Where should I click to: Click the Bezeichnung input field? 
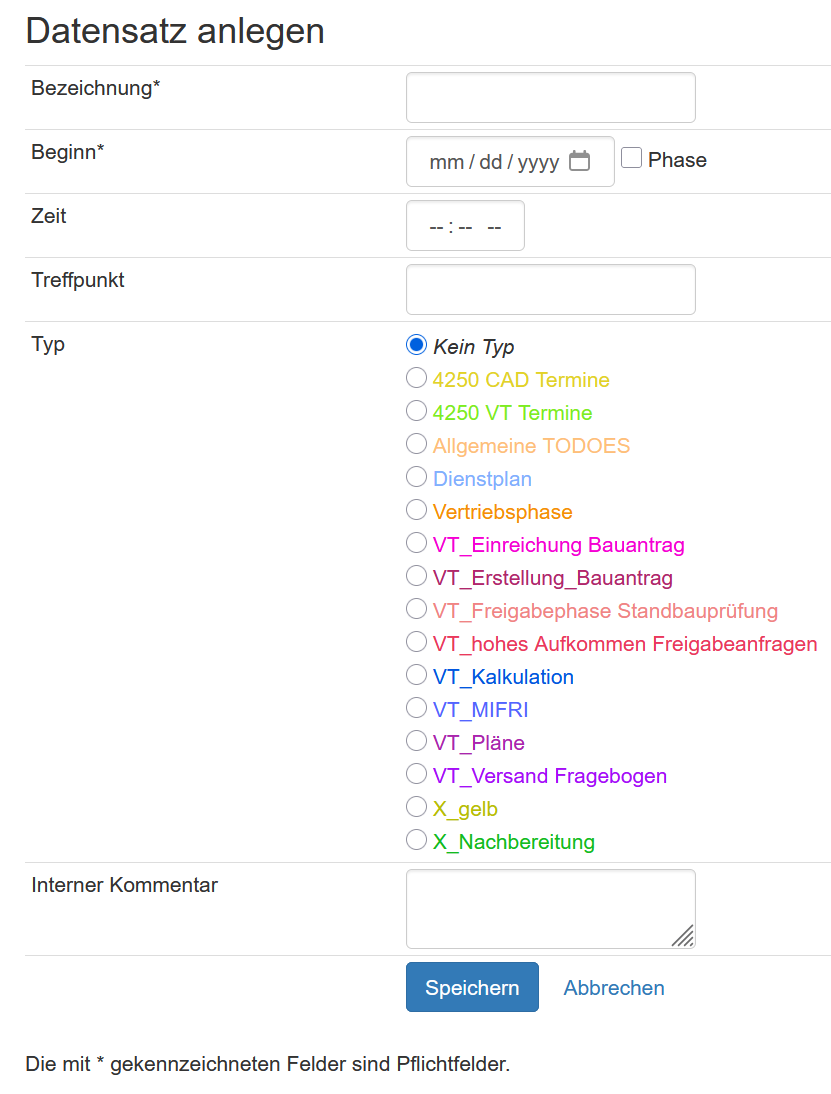550,97
